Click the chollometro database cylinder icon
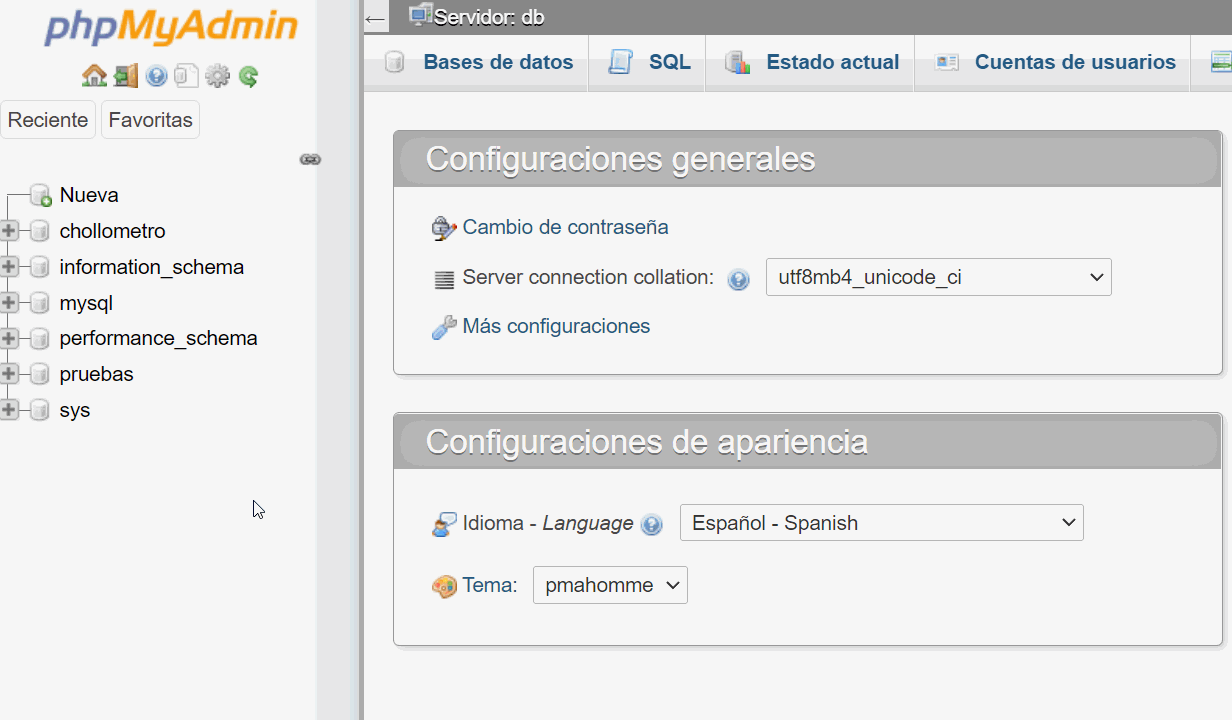This screenshot has height=720, width=1232. click(39, 231)
